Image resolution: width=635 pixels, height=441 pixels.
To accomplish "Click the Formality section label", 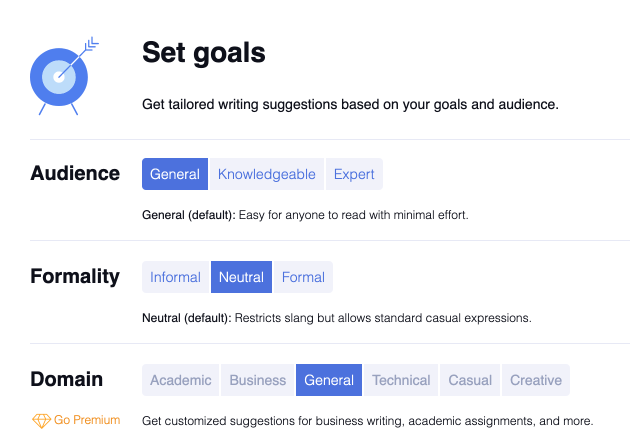I will 75,277.
